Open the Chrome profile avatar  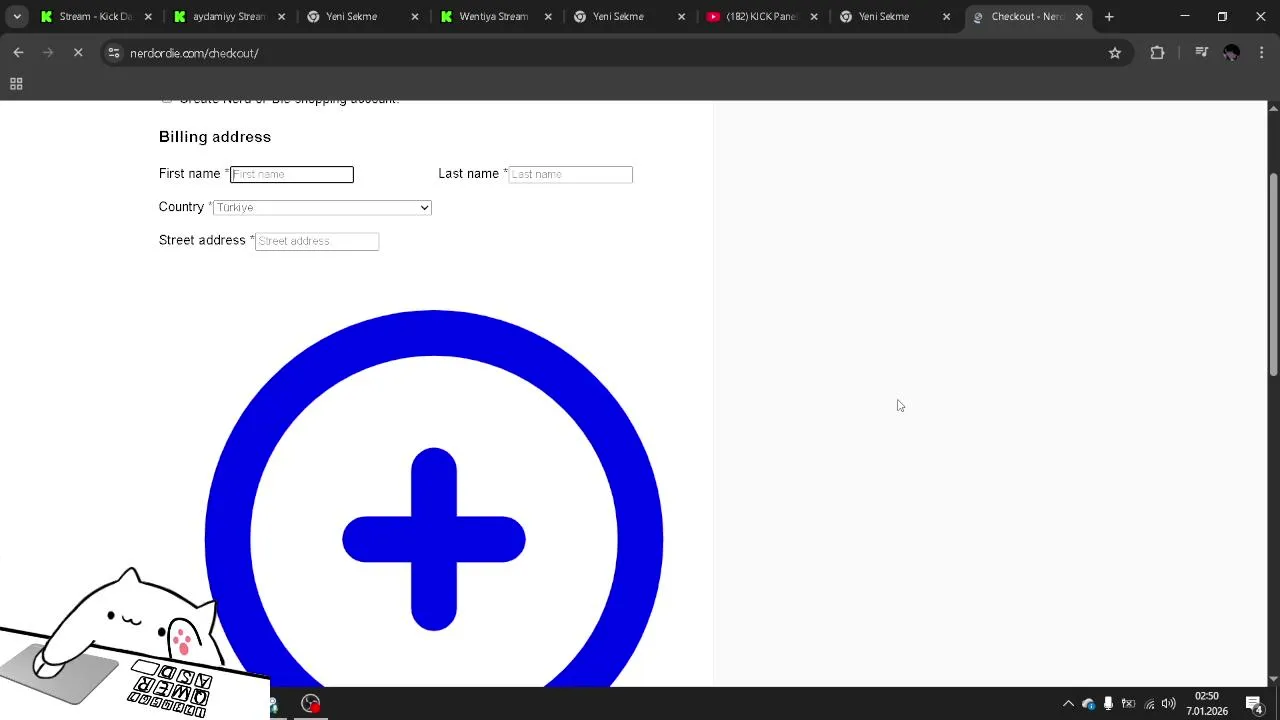(x=1231, y=53)
